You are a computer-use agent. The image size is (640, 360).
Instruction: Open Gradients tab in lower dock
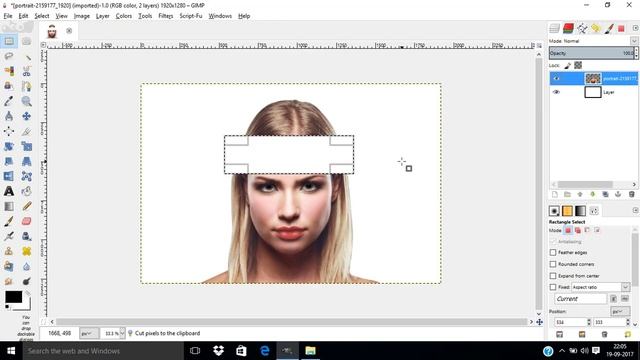coord(580,211)
